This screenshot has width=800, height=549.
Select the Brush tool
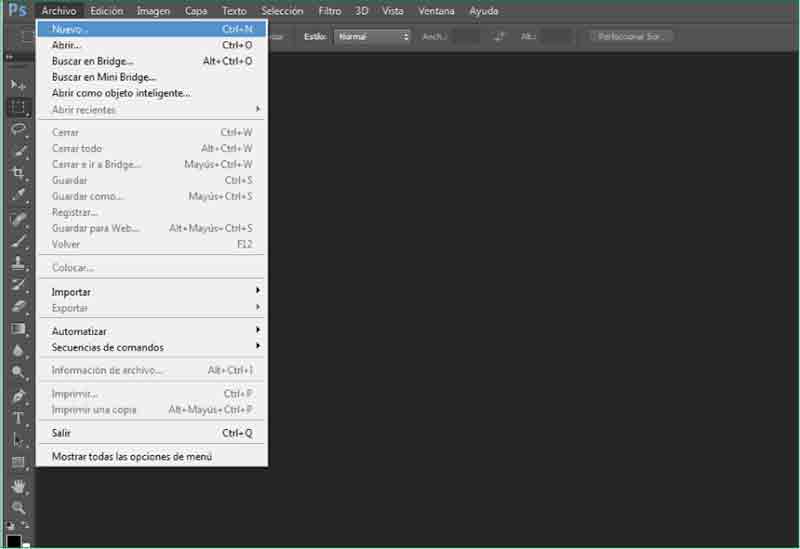coord(18,241)
